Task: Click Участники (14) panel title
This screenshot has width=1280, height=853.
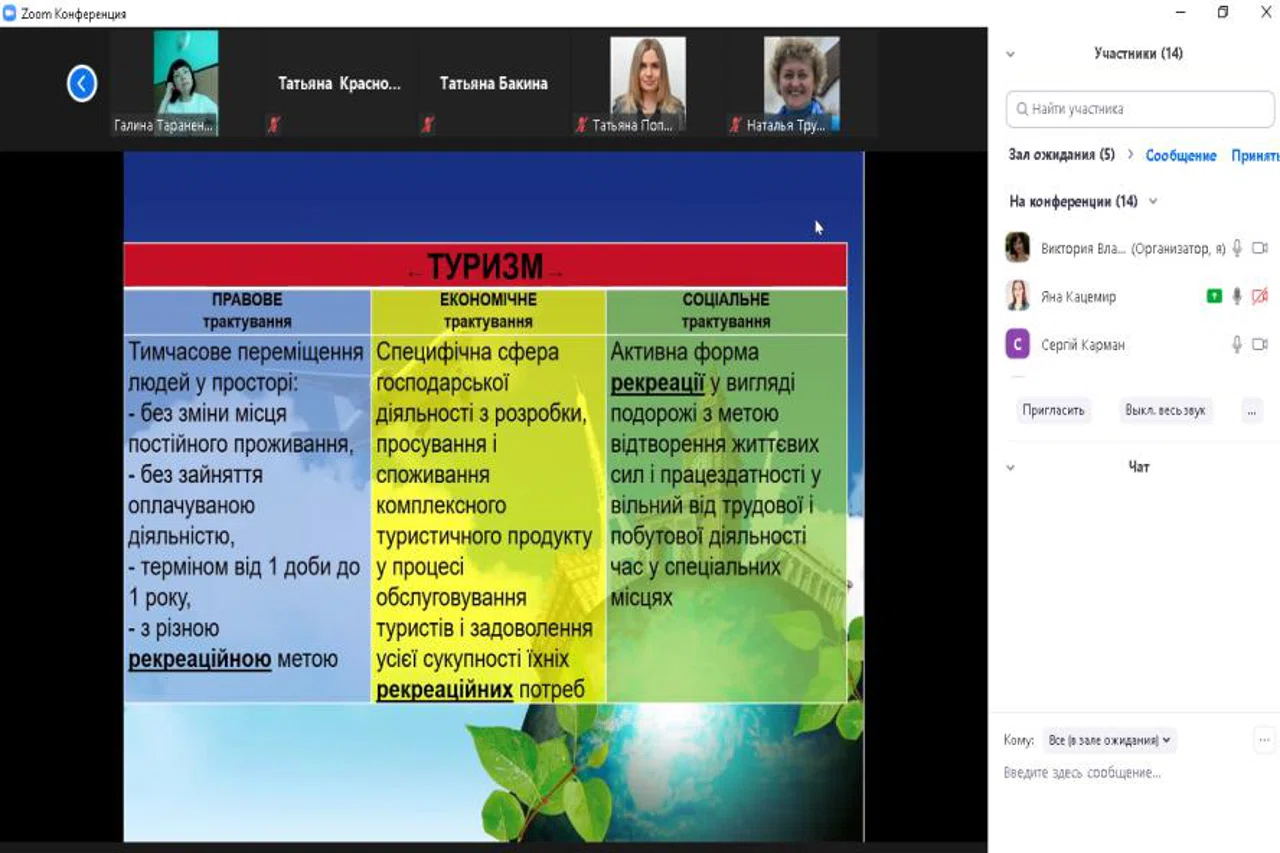Action: 1138,54
